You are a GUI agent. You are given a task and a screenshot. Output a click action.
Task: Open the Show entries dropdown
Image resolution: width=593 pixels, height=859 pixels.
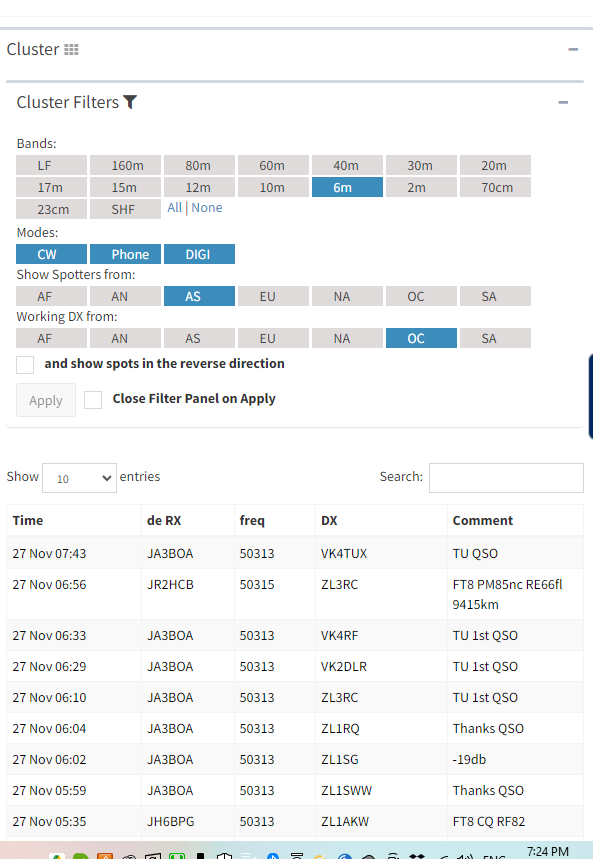point(79,478)
